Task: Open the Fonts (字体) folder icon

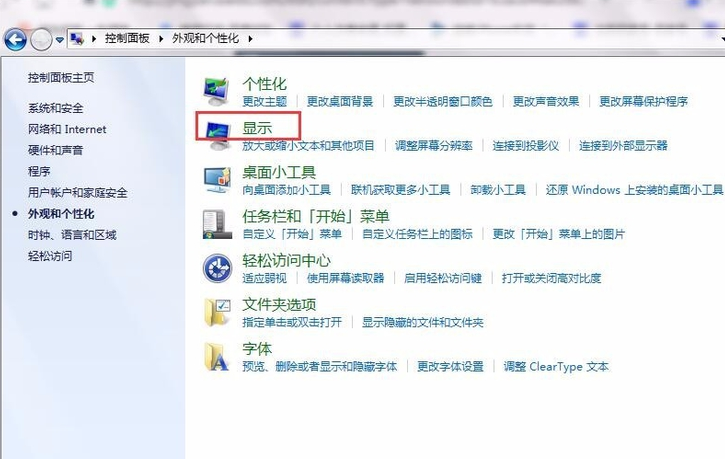Action: pyautogui.click(x=217, y=356)
